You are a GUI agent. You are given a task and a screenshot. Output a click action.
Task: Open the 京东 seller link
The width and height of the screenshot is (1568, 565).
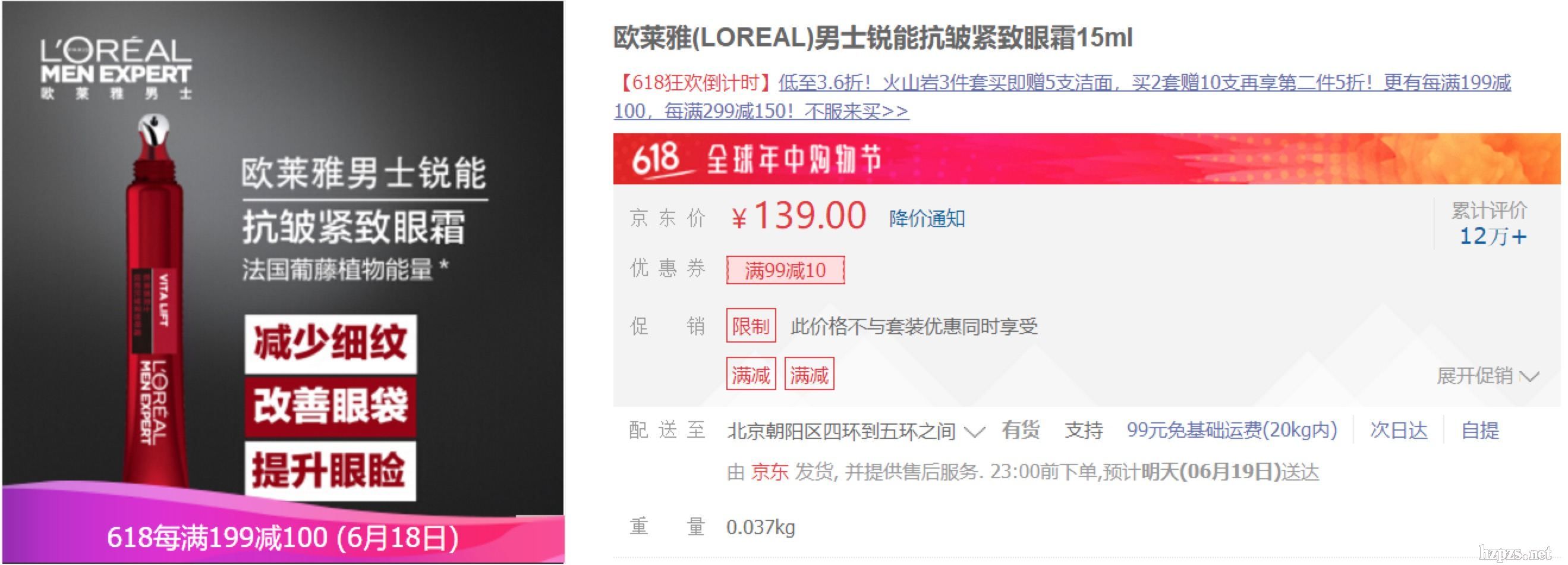point(769,472)
